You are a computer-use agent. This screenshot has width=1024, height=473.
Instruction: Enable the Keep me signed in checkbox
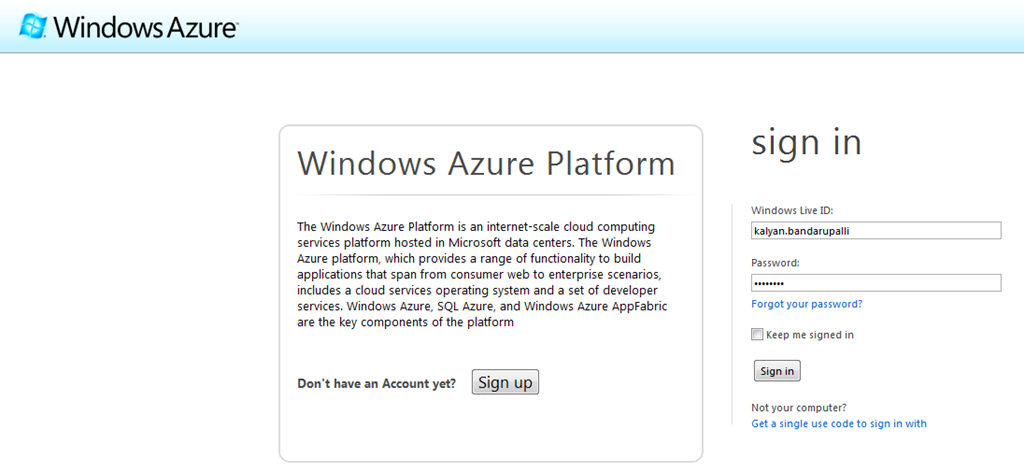pos(757,334)
